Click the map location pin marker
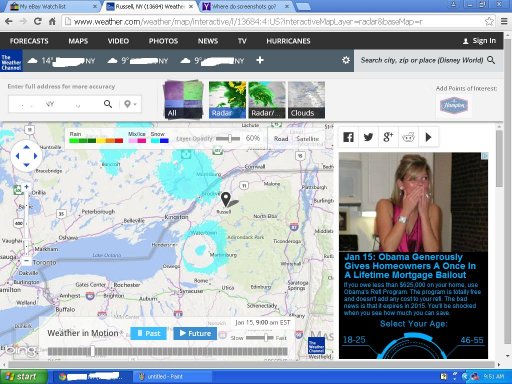Viewport: 512px width, 384px height. [226, 199]
